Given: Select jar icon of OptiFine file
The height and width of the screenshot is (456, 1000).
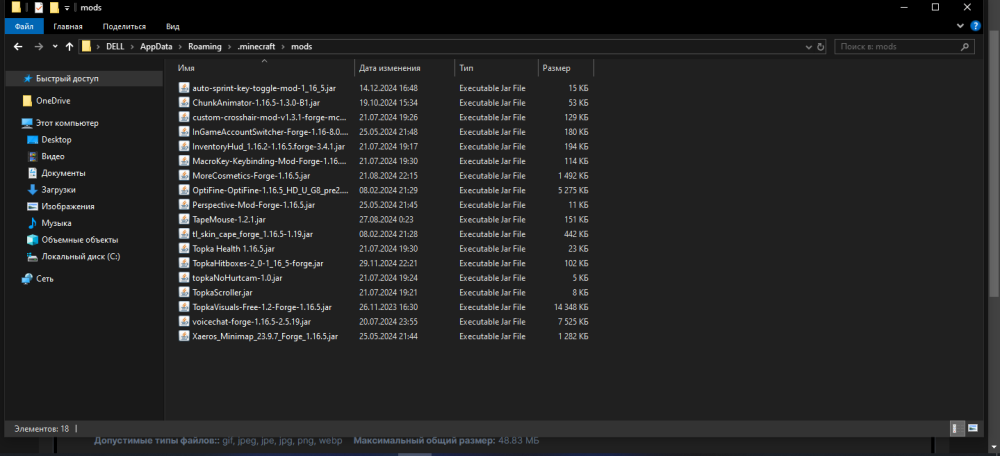Looking at the screenshot, I should 184,190.
